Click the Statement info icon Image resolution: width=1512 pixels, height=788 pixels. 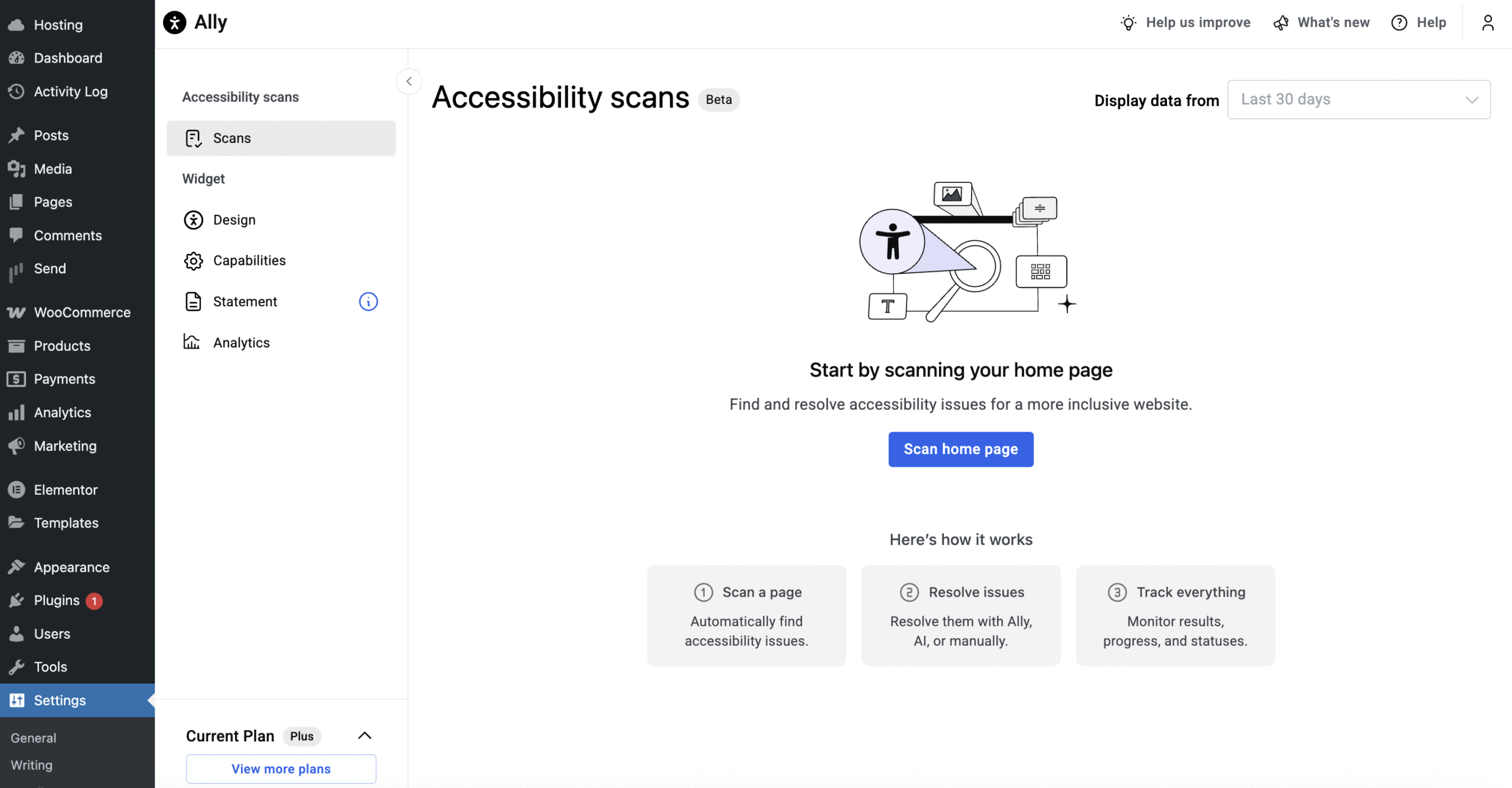368,302
